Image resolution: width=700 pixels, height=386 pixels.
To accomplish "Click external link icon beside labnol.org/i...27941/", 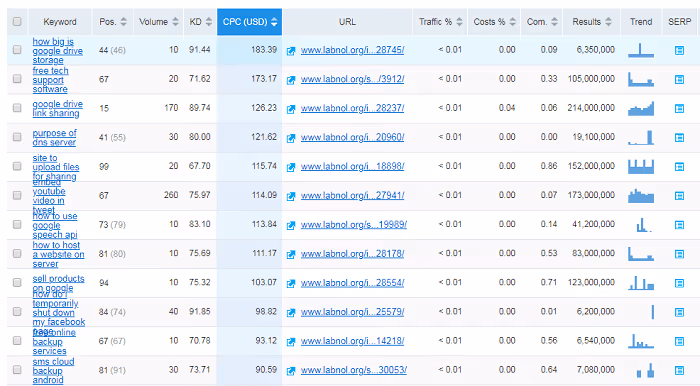I will click(291, 196).
